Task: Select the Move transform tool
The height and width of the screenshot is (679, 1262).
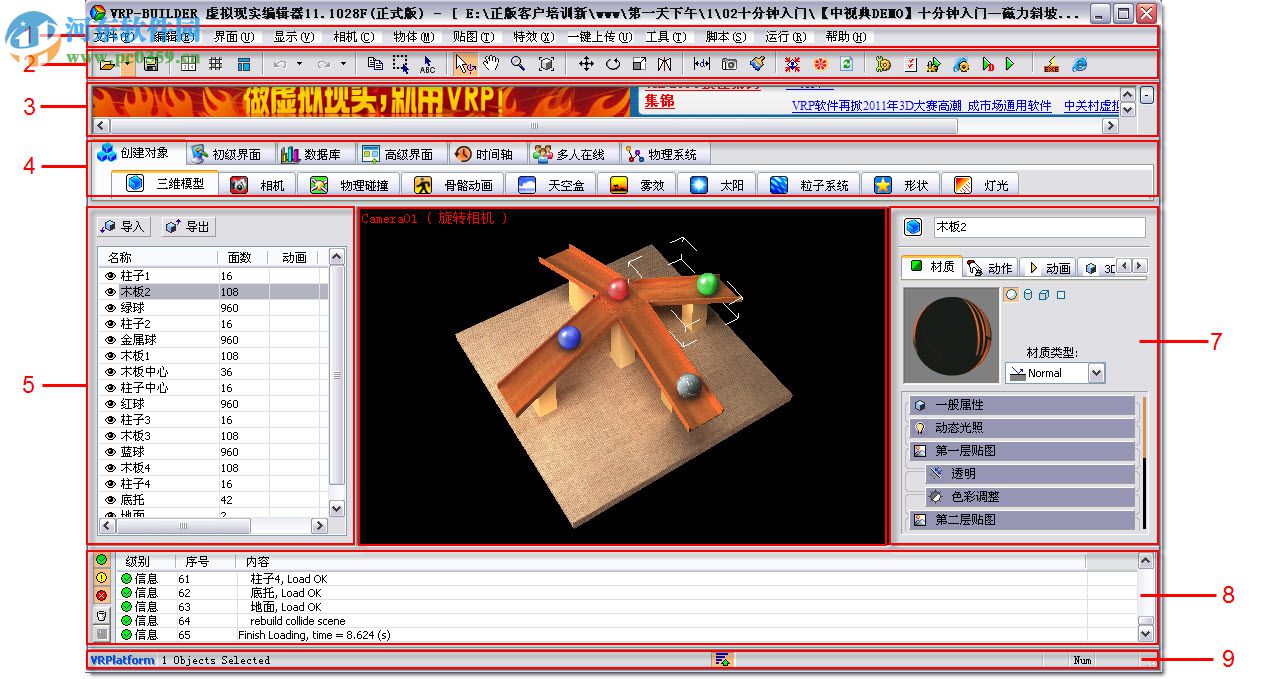Action: click(585, 63)
